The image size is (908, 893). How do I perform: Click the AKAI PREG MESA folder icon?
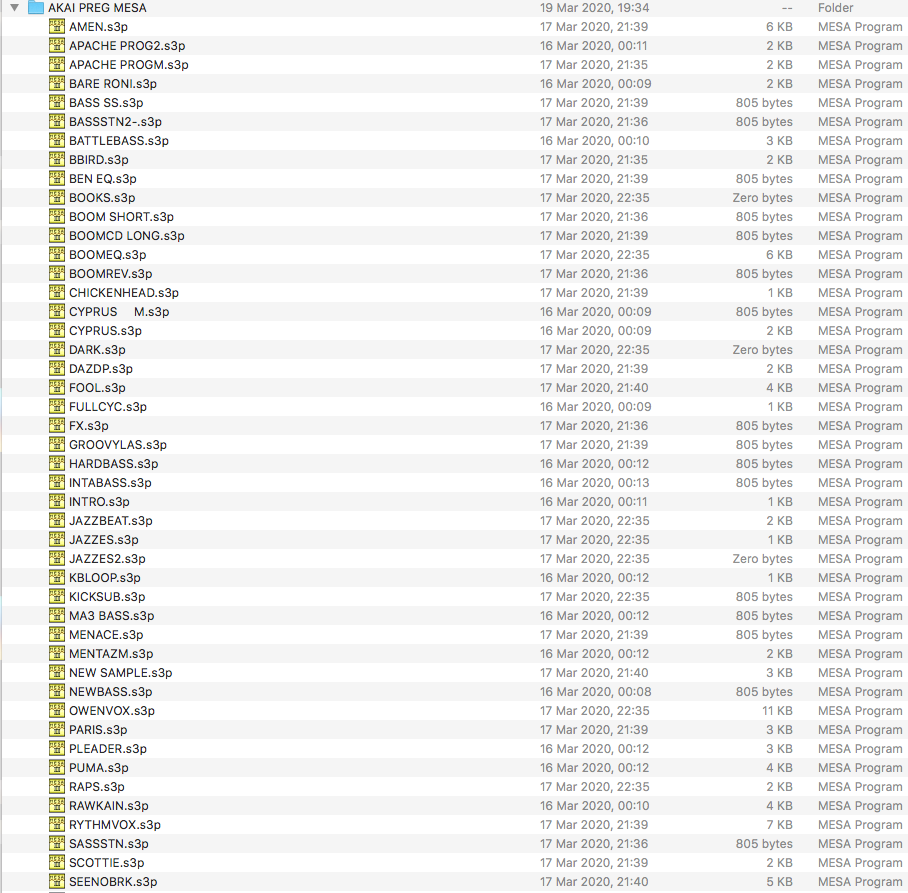(36, 8)
